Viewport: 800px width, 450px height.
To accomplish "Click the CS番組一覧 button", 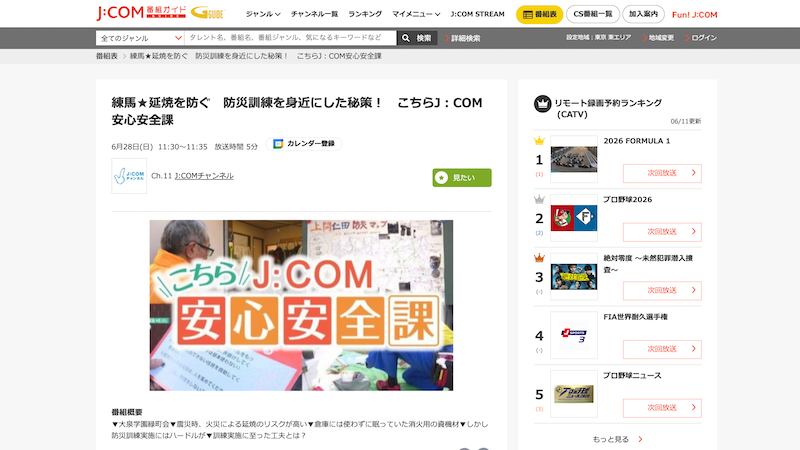I will [593, 14].
